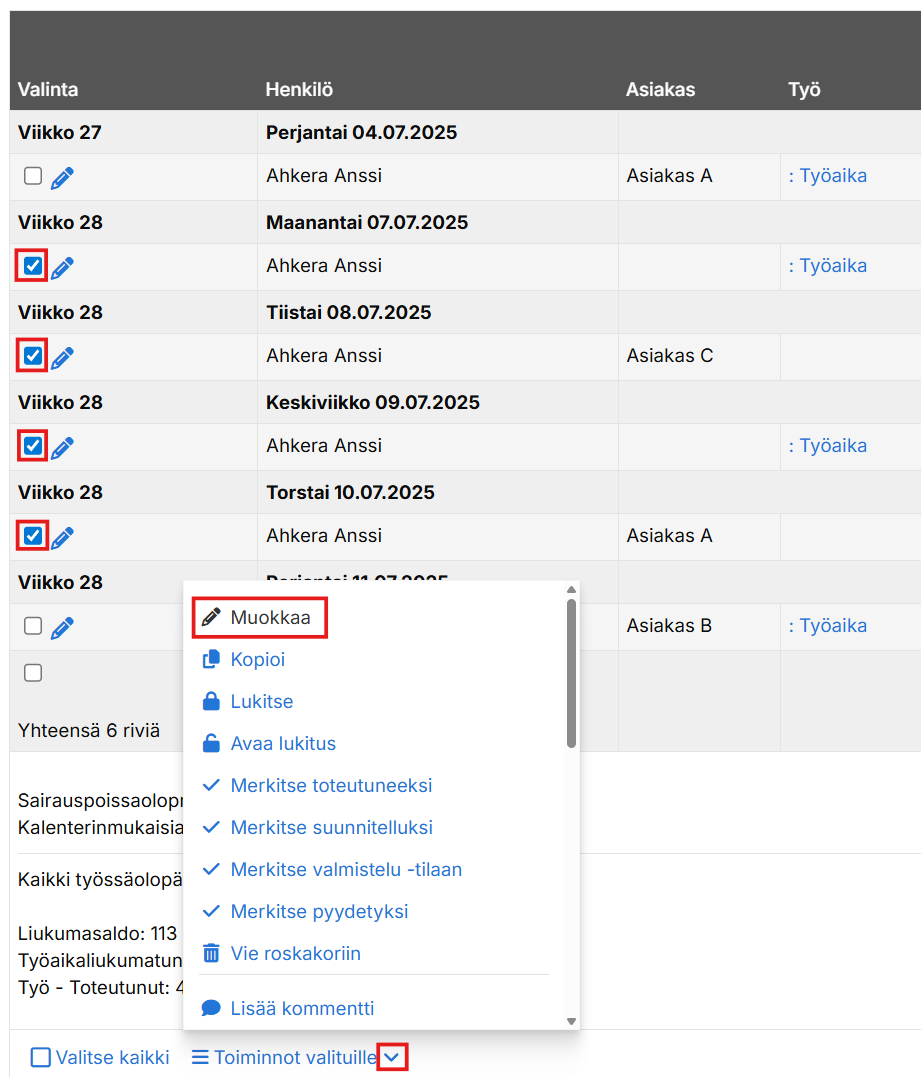
Task: Click the lock icon beside Lukitse
Action: (x=211, y=702)
